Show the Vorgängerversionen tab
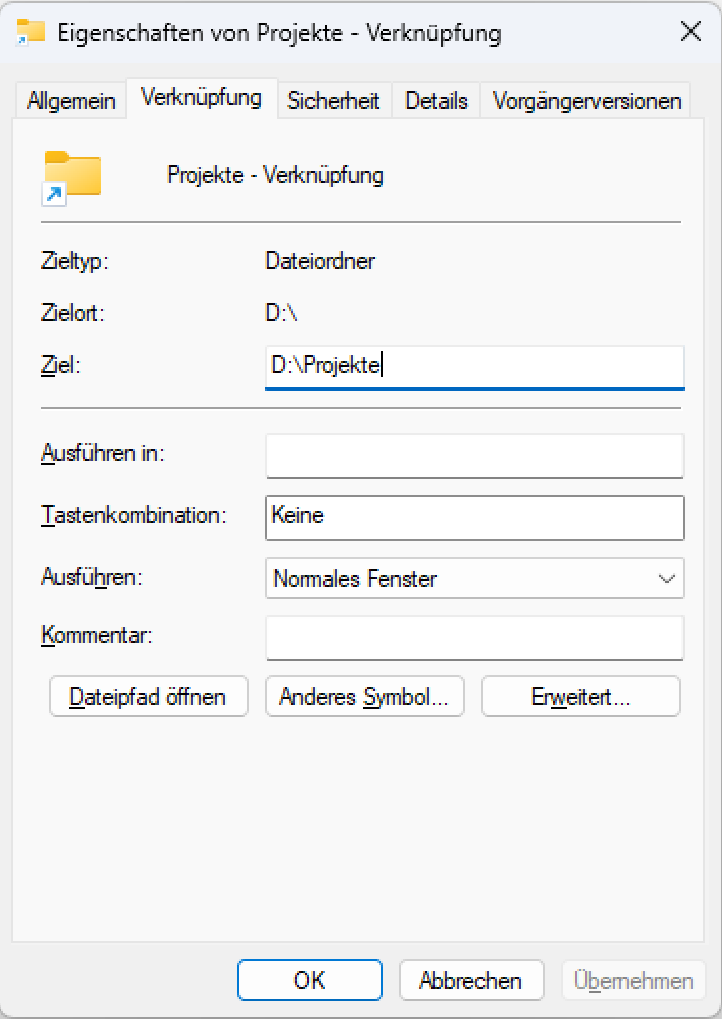 [x=587, y=101]
